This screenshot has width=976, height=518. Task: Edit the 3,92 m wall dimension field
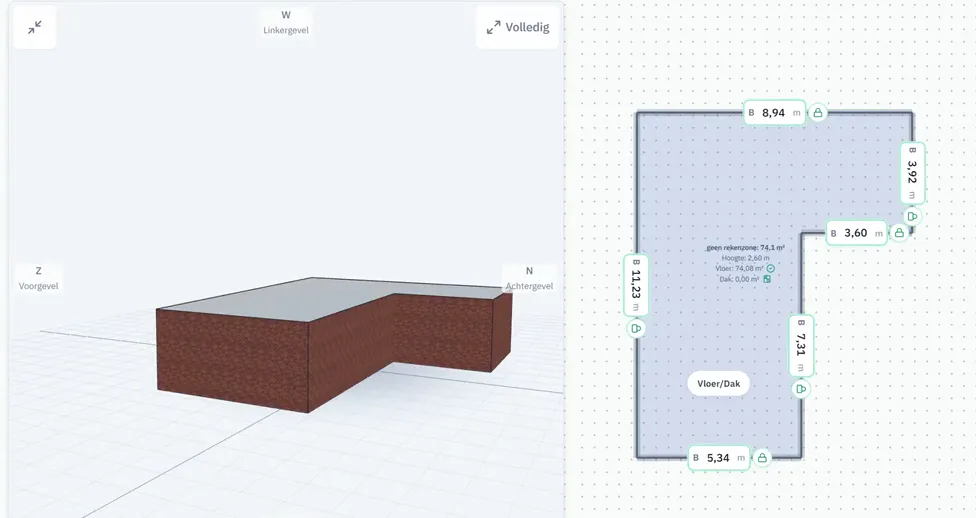click(x=913, y=173)
